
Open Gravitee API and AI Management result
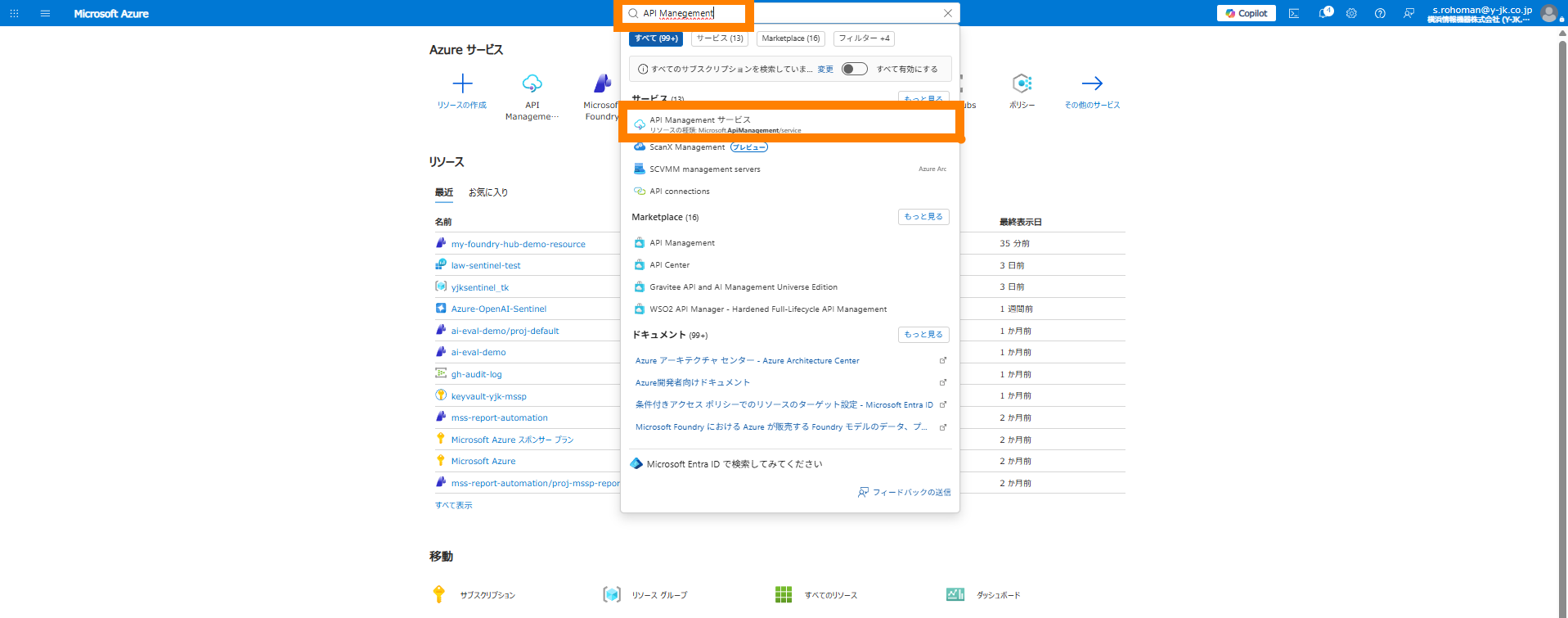789,287
